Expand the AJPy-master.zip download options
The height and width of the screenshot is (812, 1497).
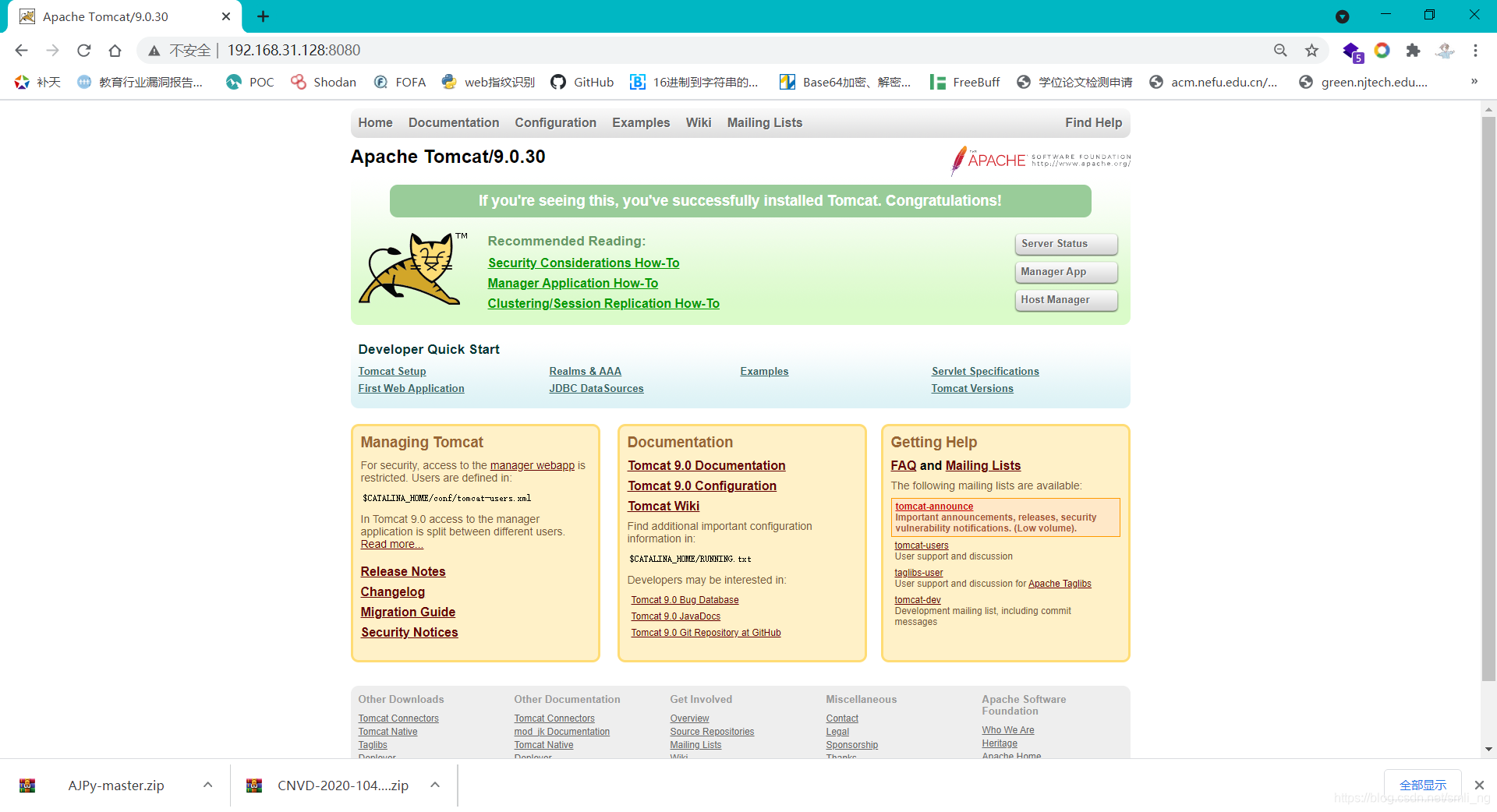(x=207, y=785)
